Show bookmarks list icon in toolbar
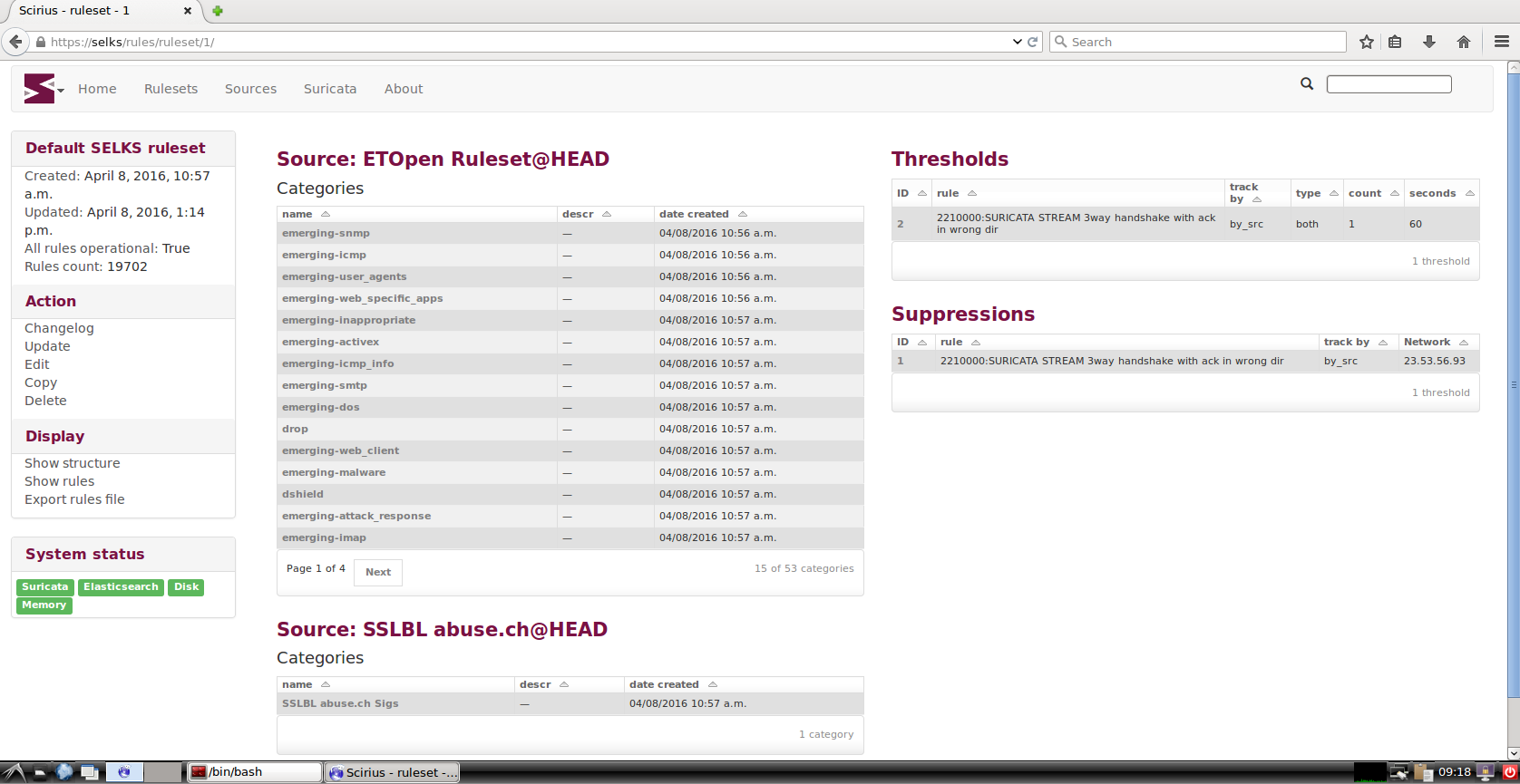The width and height of the screenshot is (1520, 784). 1395,42
